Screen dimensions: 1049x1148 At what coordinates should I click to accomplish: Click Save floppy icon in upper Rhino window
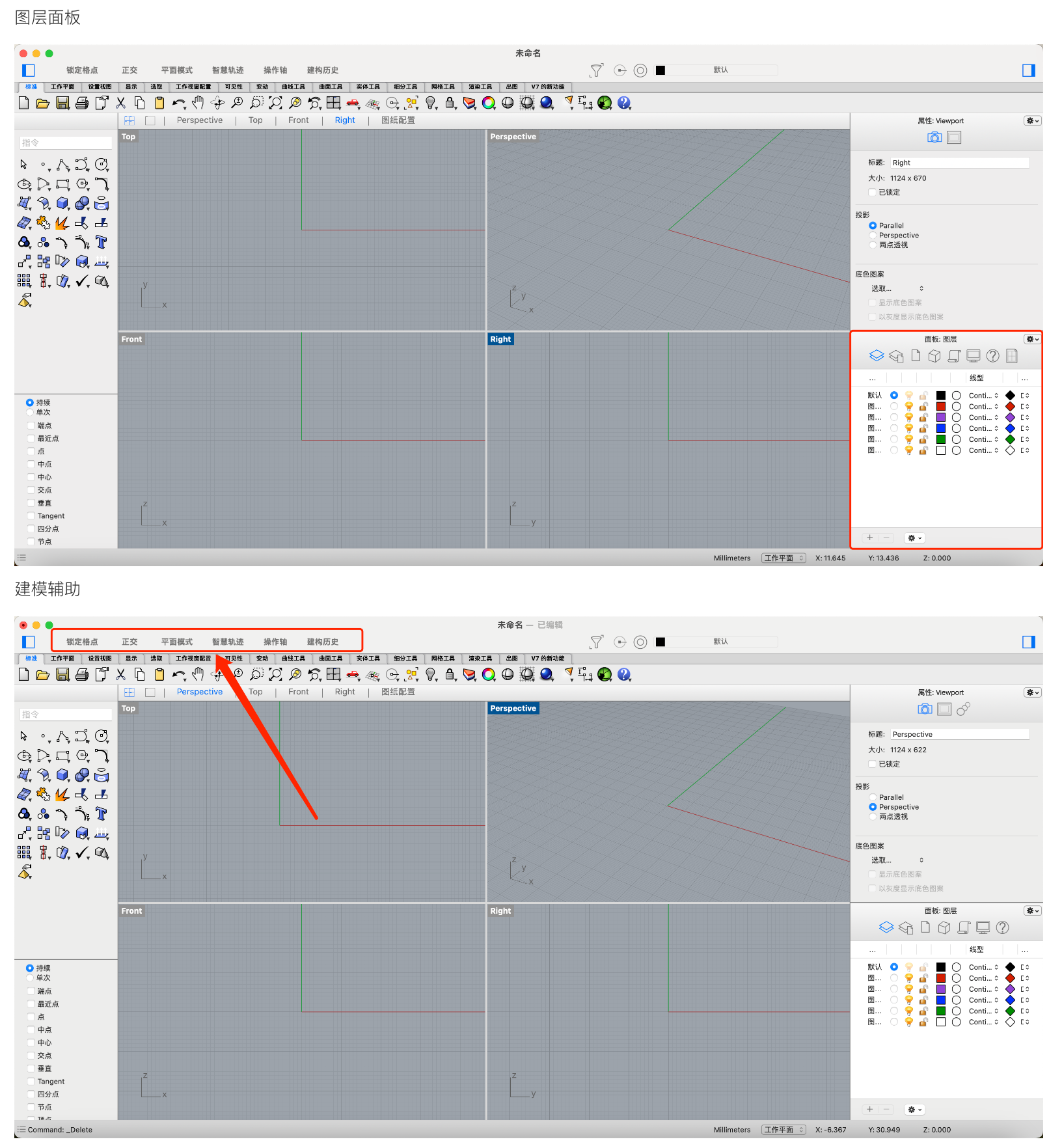(62, 103)
